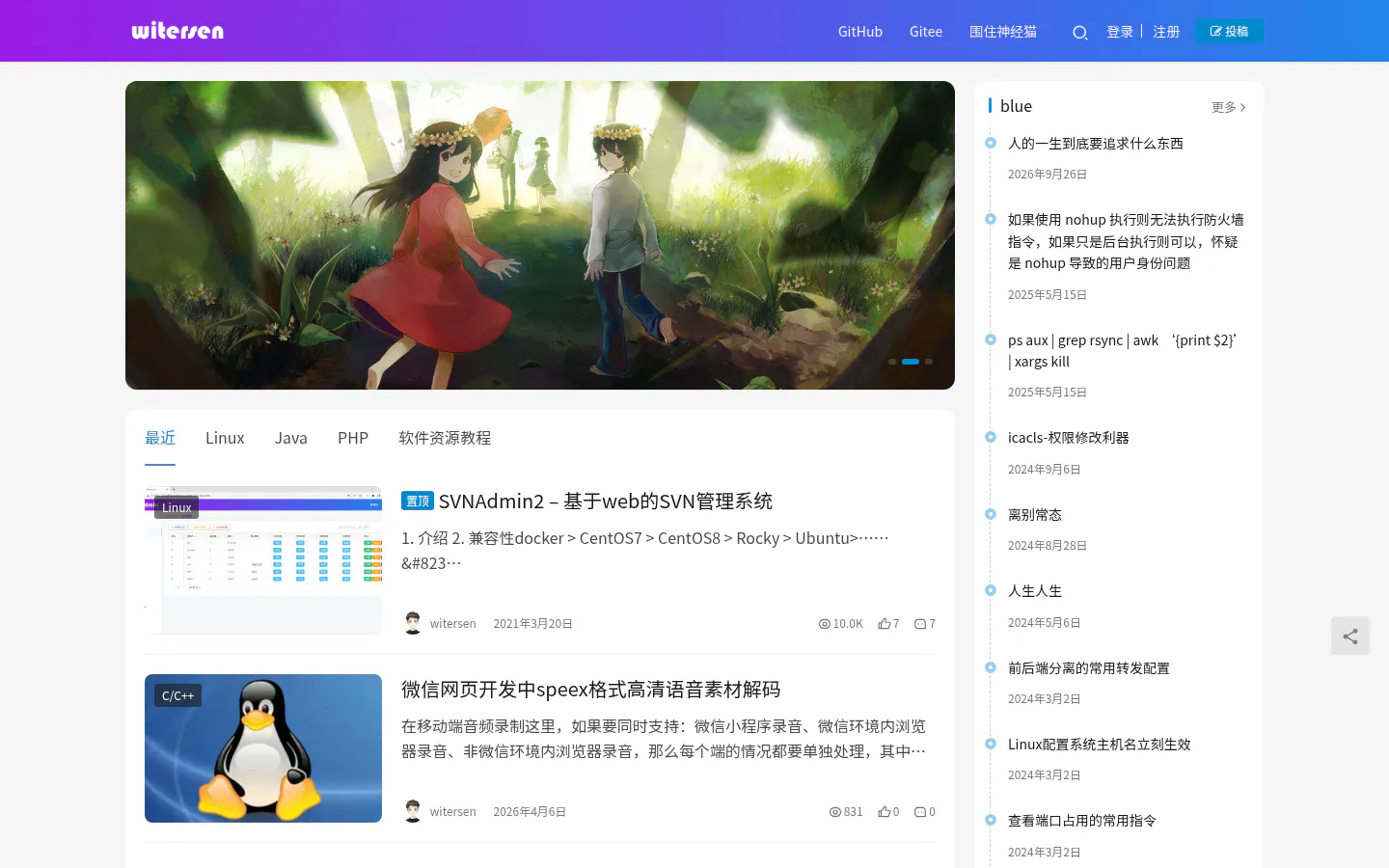Like the SVNAdmin2 post thumbs-up icon
The image size is (1389, 868).
point(884,624)
